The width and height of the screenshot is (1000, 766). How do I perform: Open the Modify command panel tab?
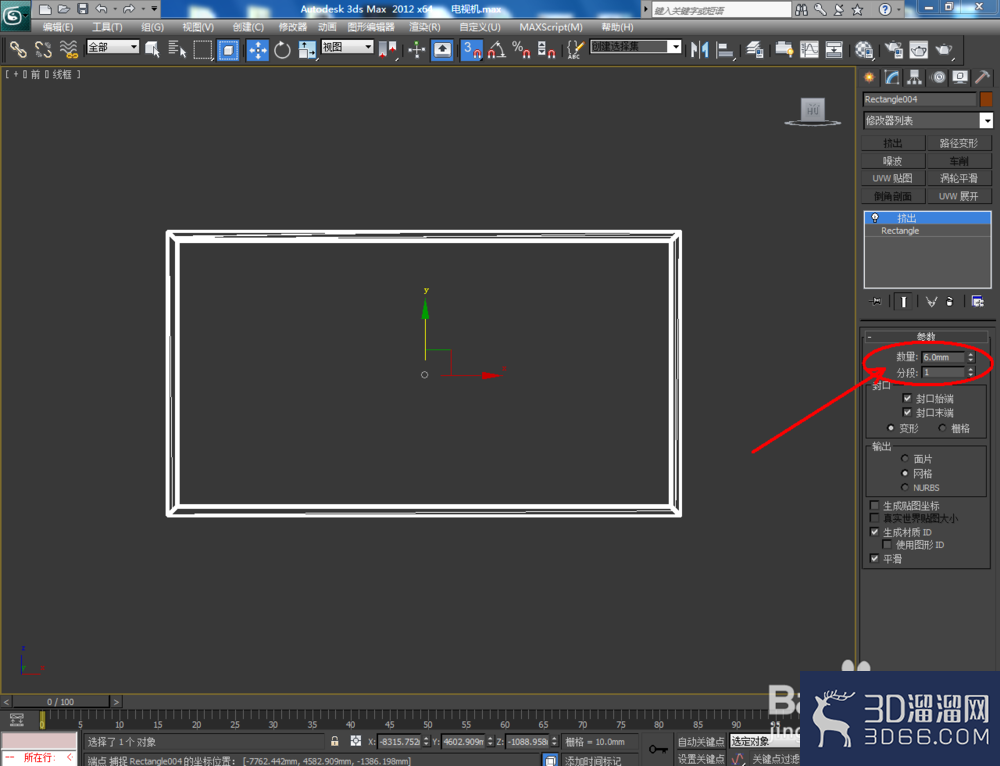tap(892, 78)
